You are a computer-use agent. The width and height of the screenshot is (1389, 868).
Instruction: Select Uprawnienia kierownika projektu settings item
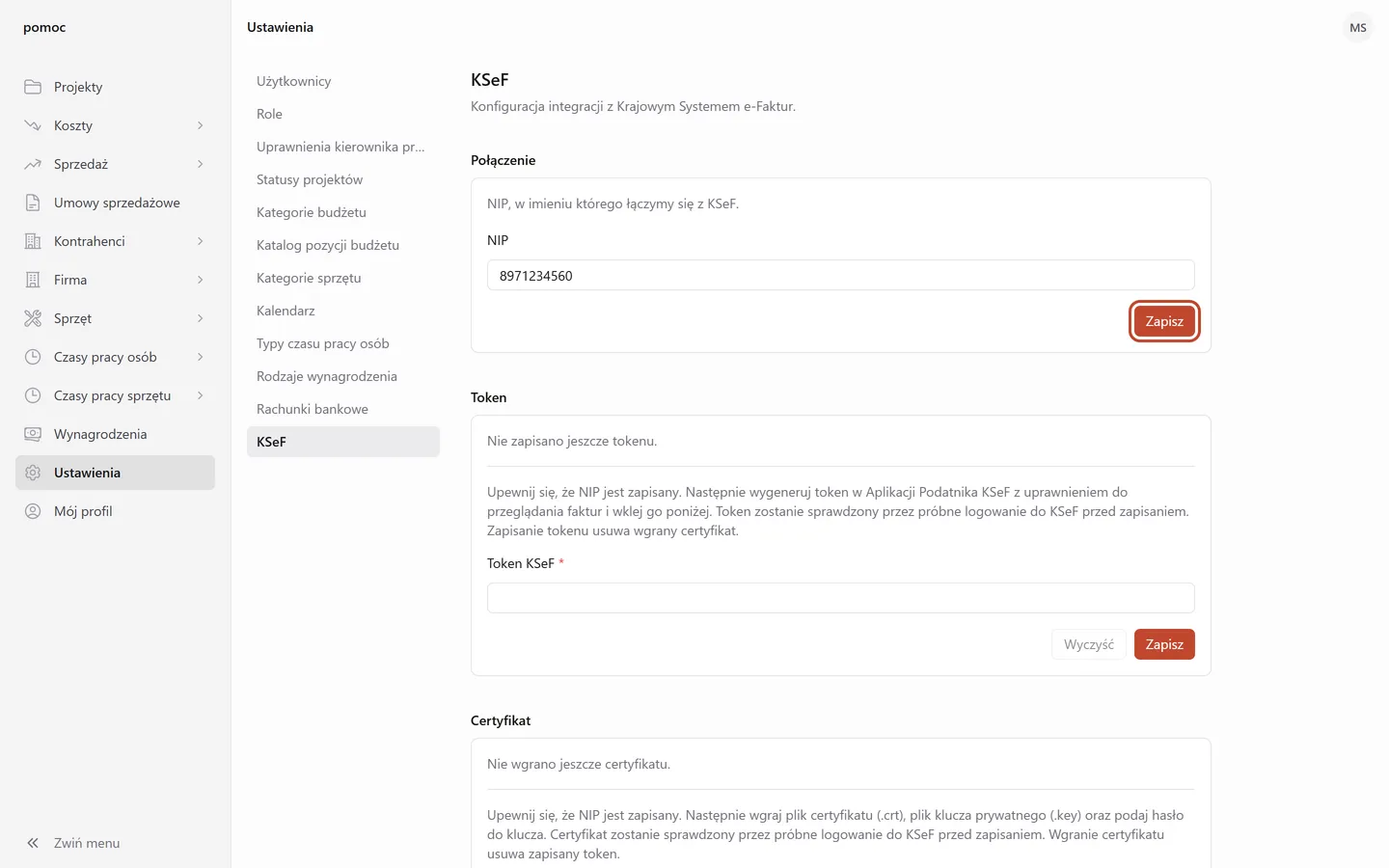pos(343,147)
